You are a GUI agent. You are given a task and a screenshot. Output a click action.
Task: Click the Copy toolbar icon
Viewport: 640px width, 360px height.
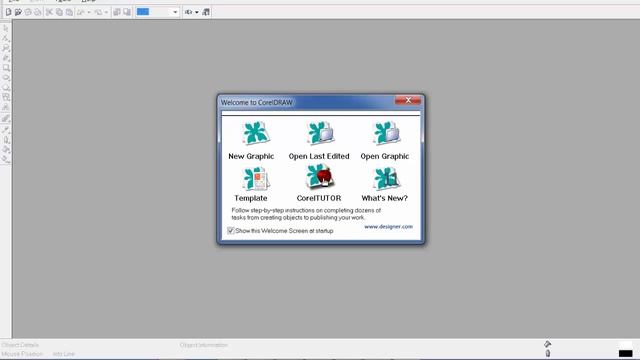pyautogui.click(x=59, y=12)
